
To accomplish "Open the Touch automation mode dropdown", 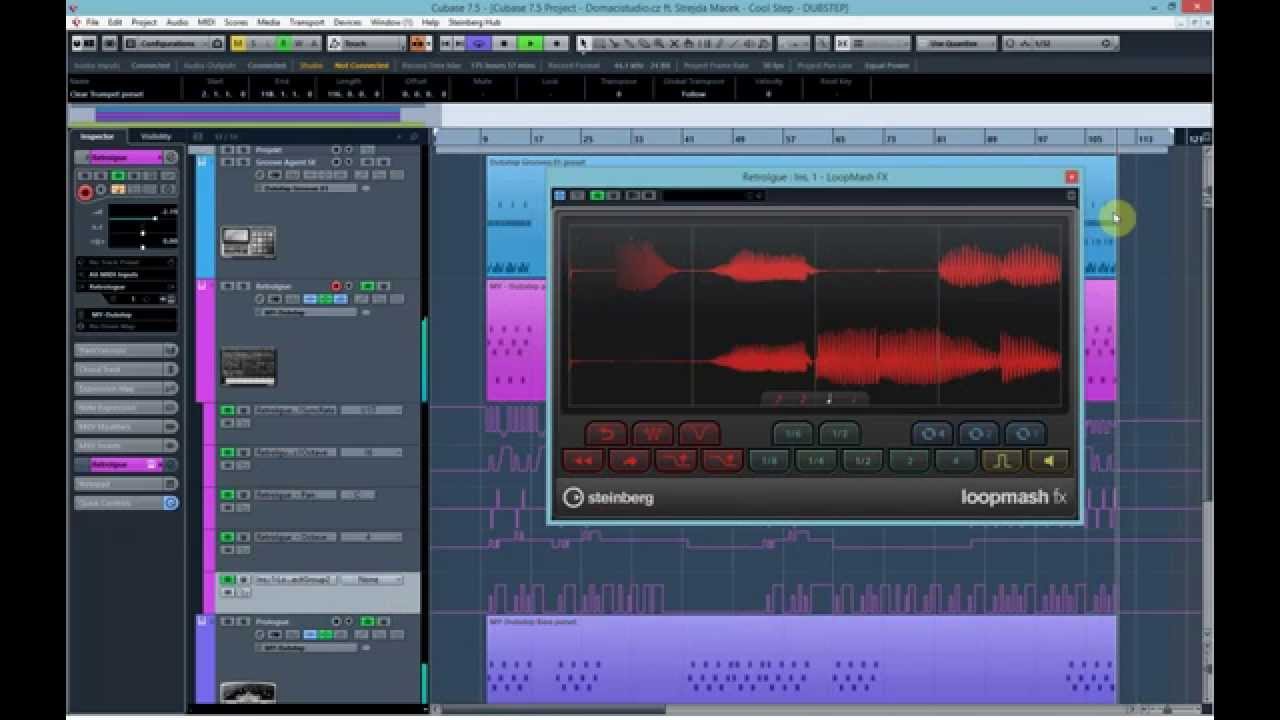I will [x=366, y=43].
